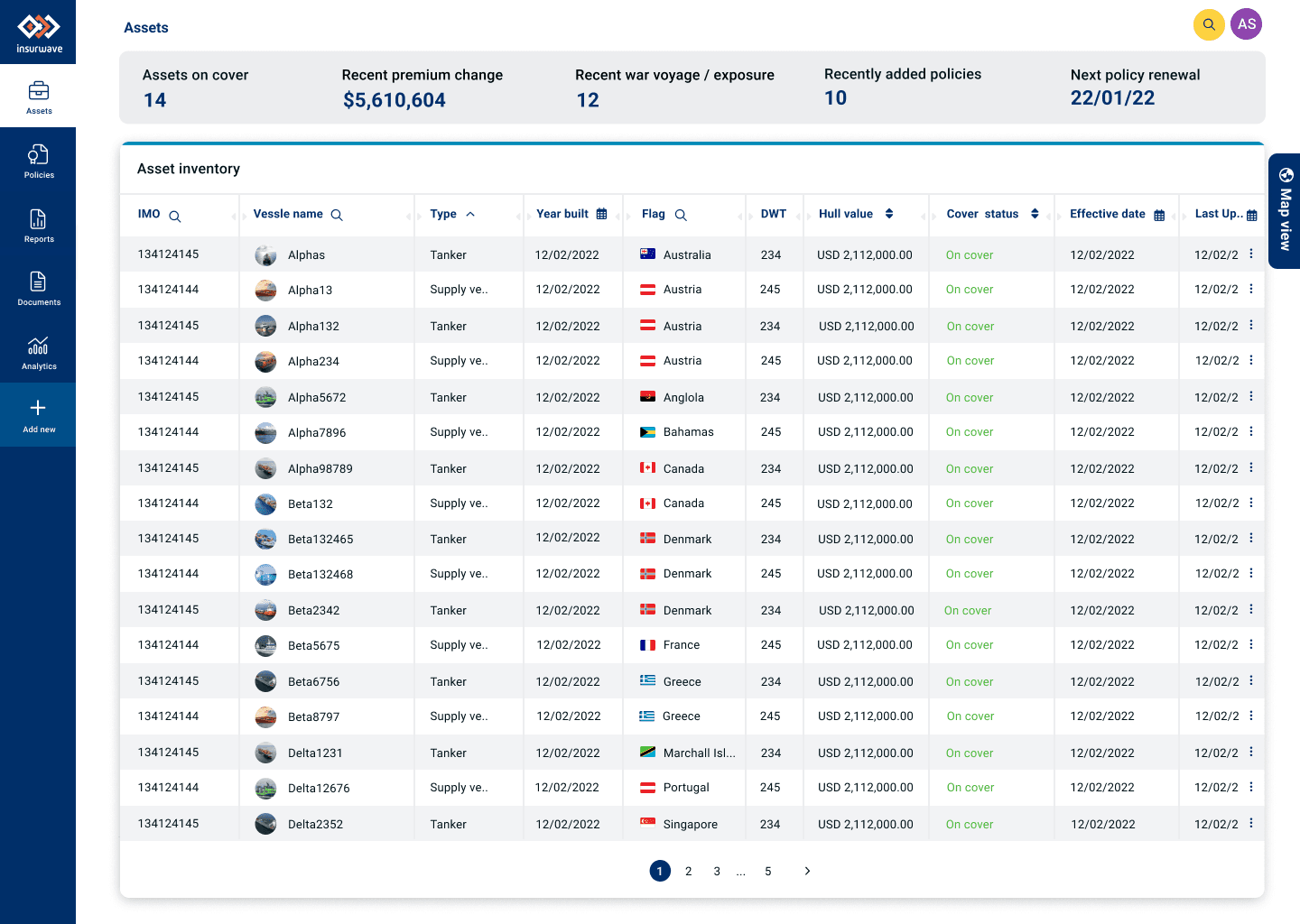The image size is (1300, 924).
Task: Sort by Cover status arrows
Action: point(1035,214)
